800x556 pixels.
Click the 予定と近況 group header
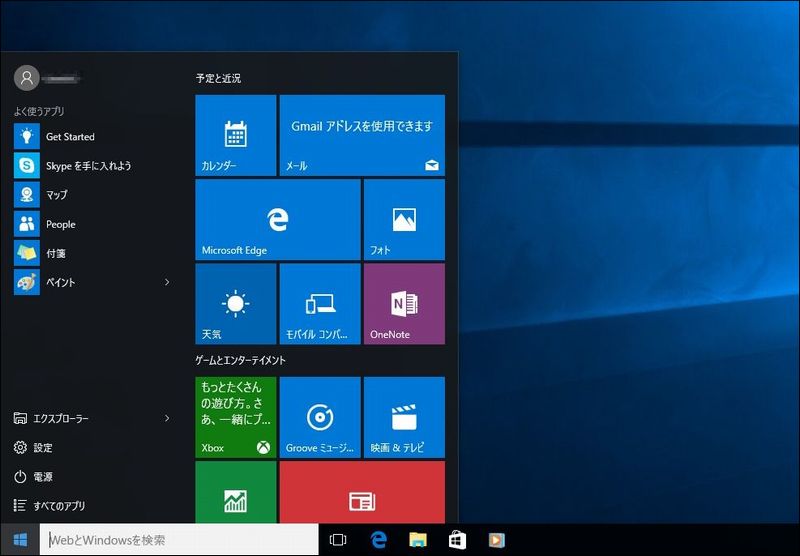218,79
